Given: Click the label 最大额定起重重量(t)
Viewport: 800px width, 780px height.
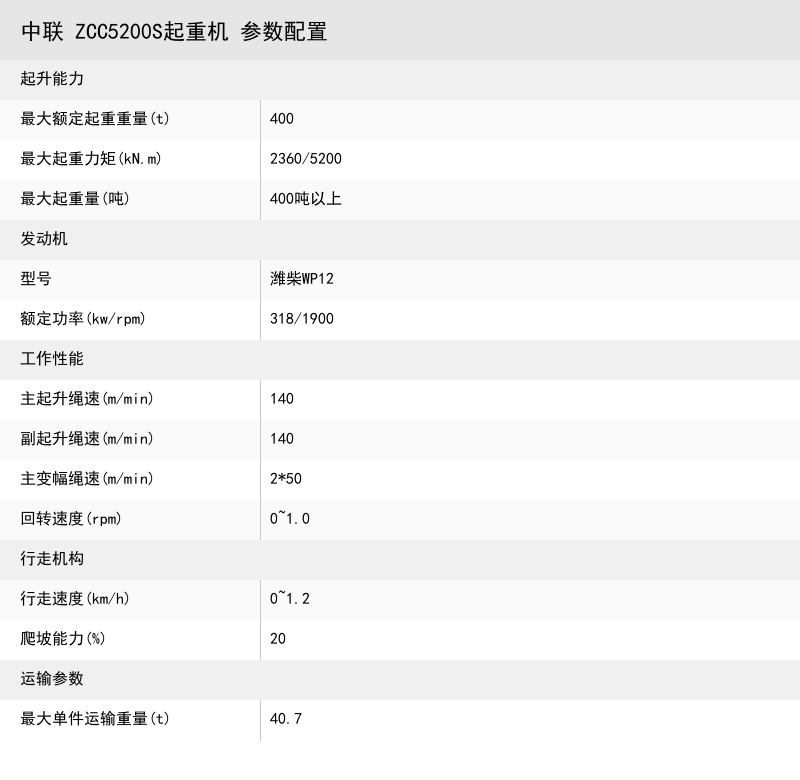Looking at the screenshot, I should click(95, 119).
